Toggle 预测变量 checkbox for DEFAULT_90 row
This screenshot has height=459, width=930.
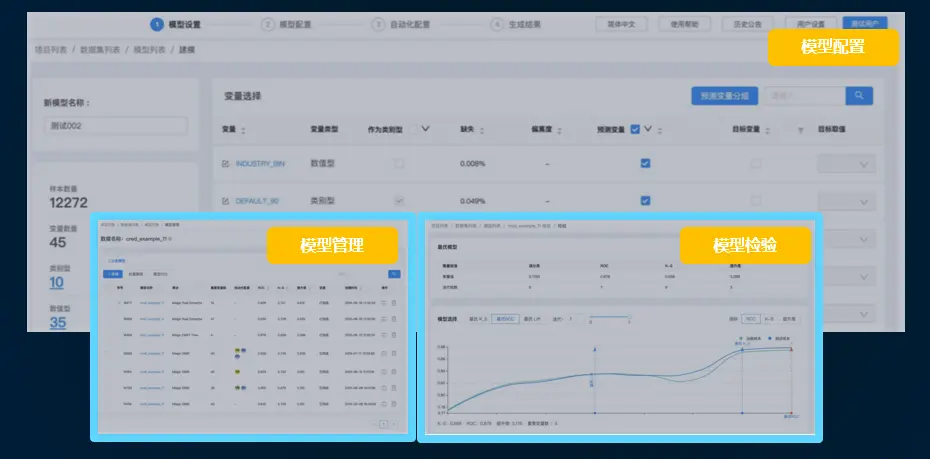(x=646, y=201)
